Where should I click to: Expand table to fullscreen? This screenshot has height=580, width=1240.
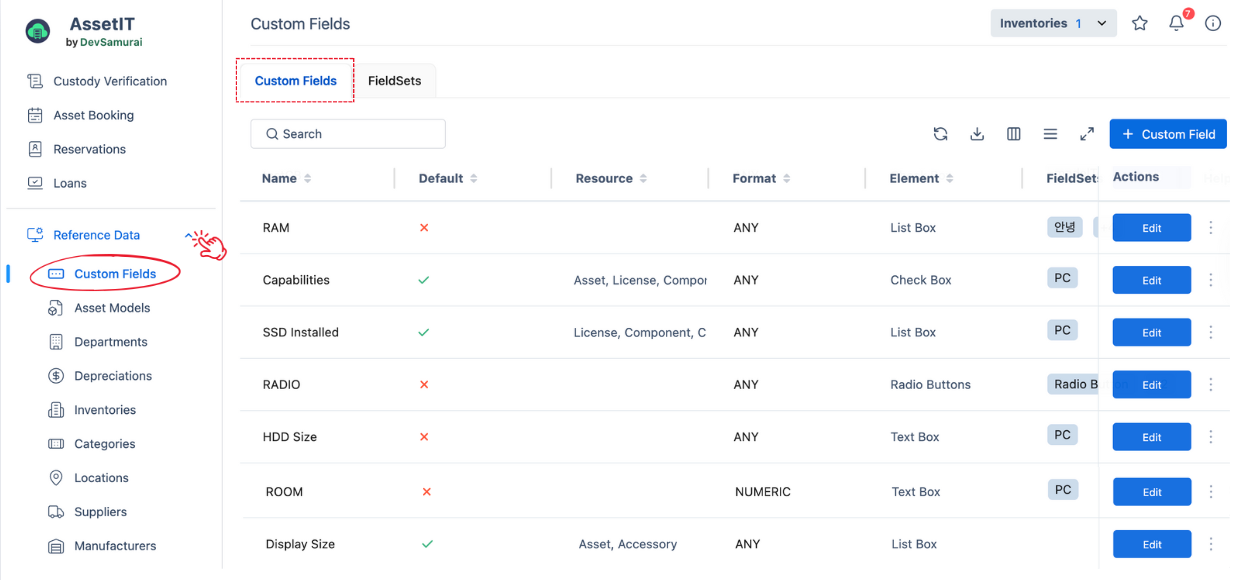pos(1087,134)
